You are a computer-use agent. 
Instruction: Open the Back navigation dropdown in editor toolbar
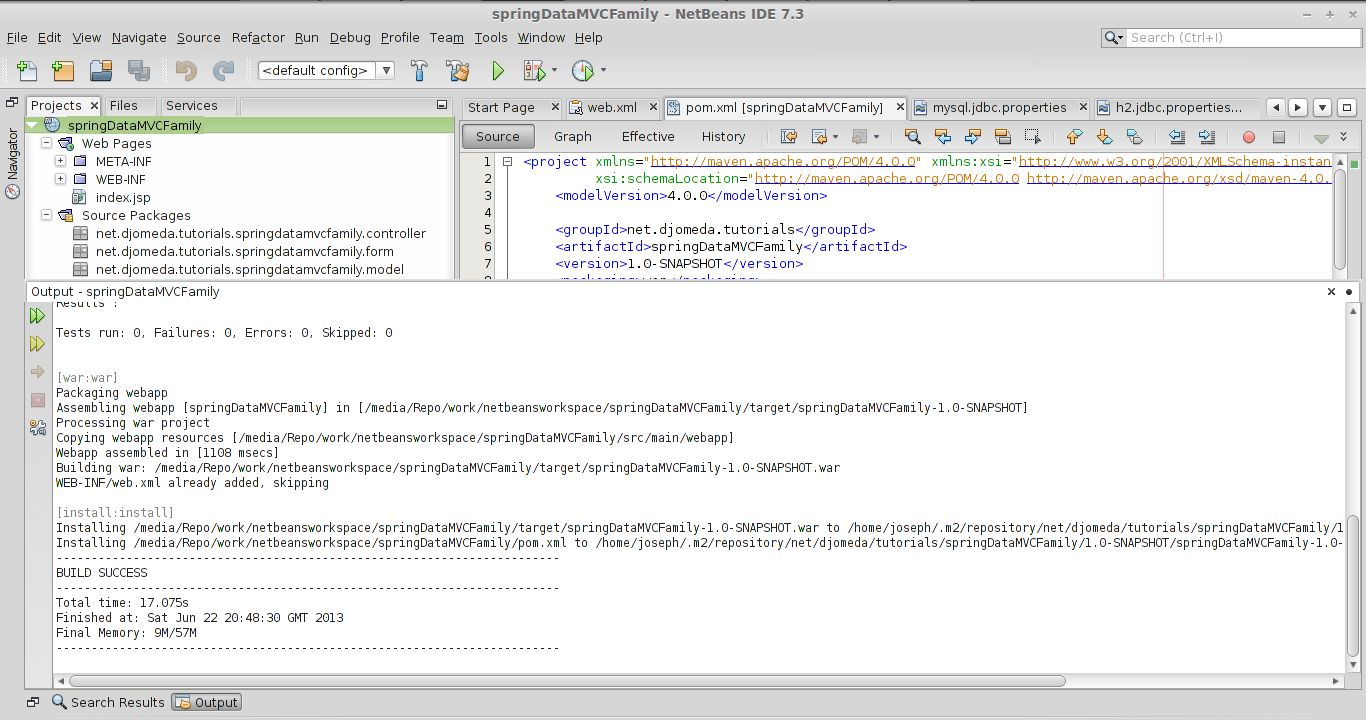pyautogui.click(x=834, y=137)
